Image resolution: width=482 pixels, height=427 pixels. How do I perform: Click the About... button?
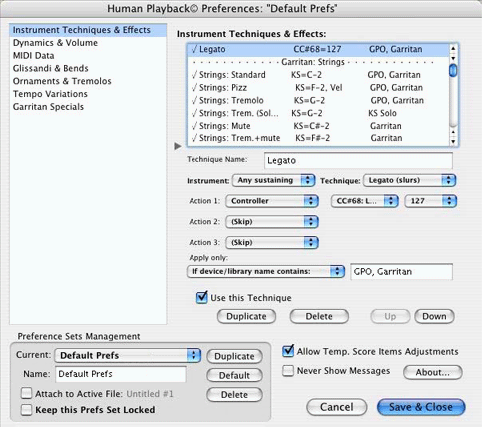click(x=433, y=372)
